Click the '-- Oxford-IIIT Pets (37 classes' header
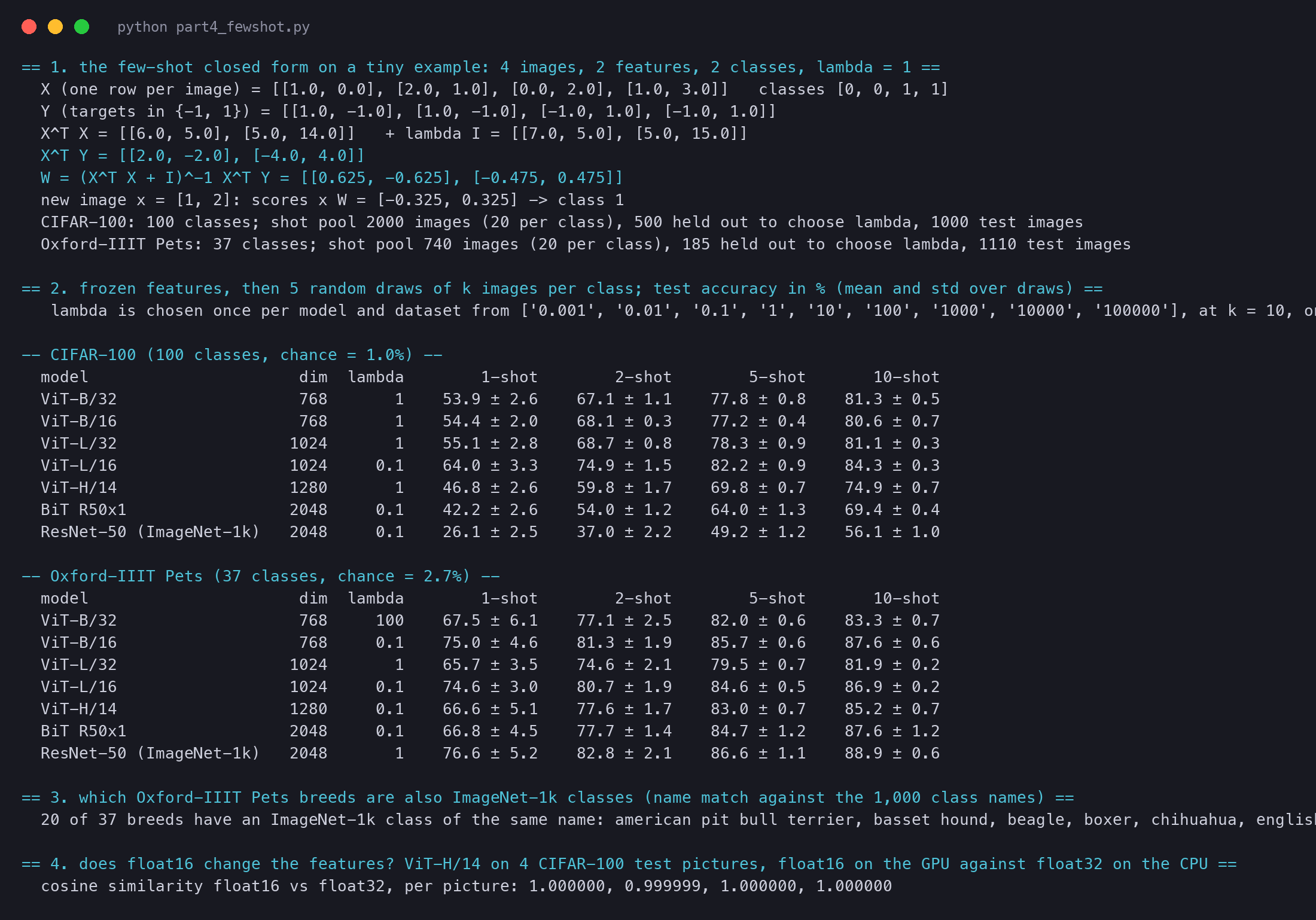Viewport: 1316px width, 920px height. tap(261, 576)
